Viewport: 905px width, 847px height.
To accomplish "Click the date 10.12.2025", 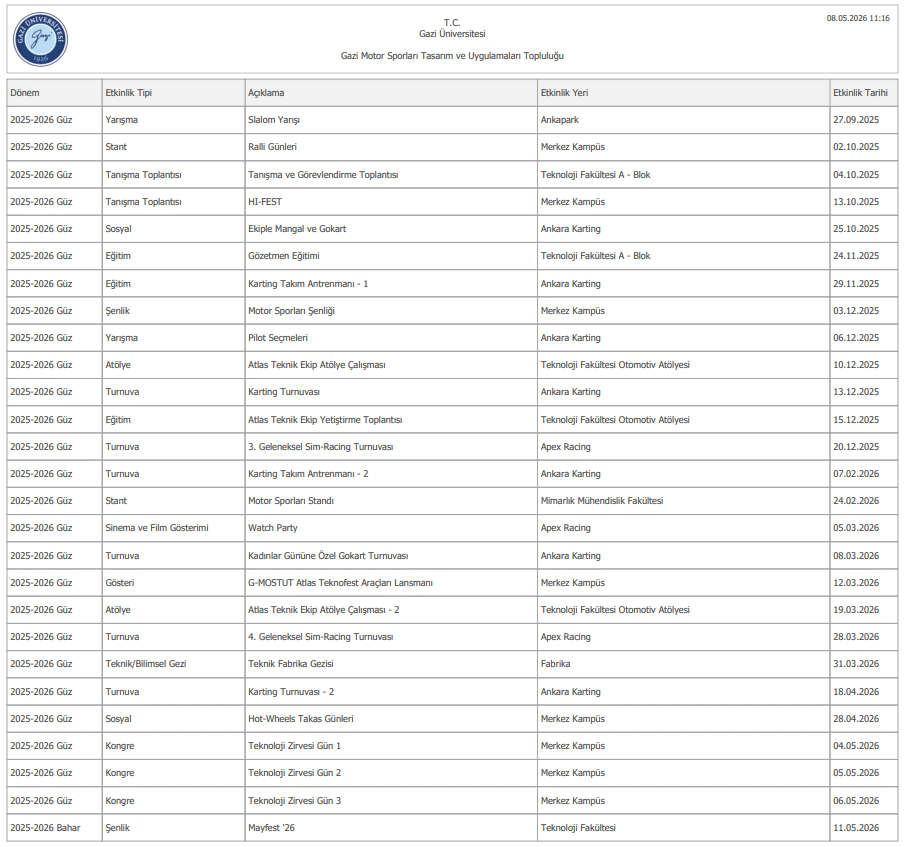I will tap(856, 365).
